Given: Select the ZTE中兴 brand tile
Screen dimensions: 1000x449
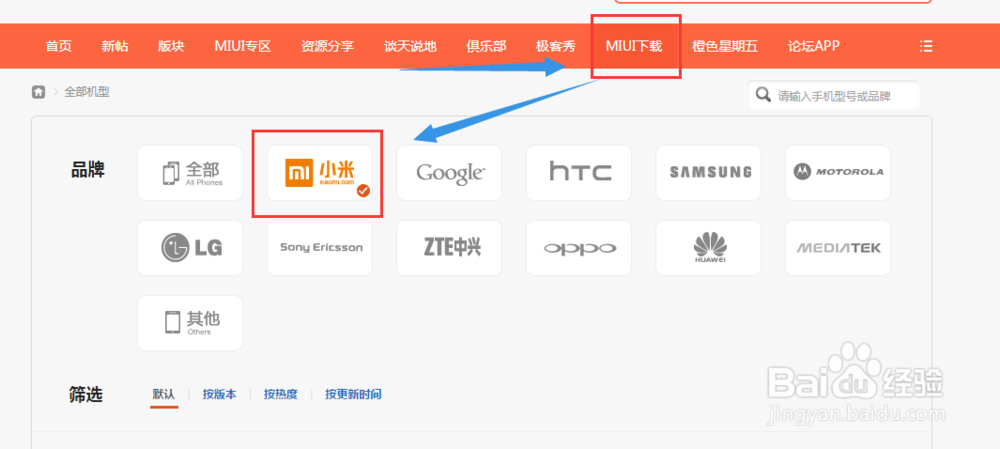Looking at the screenshot, I should (449, 248).
